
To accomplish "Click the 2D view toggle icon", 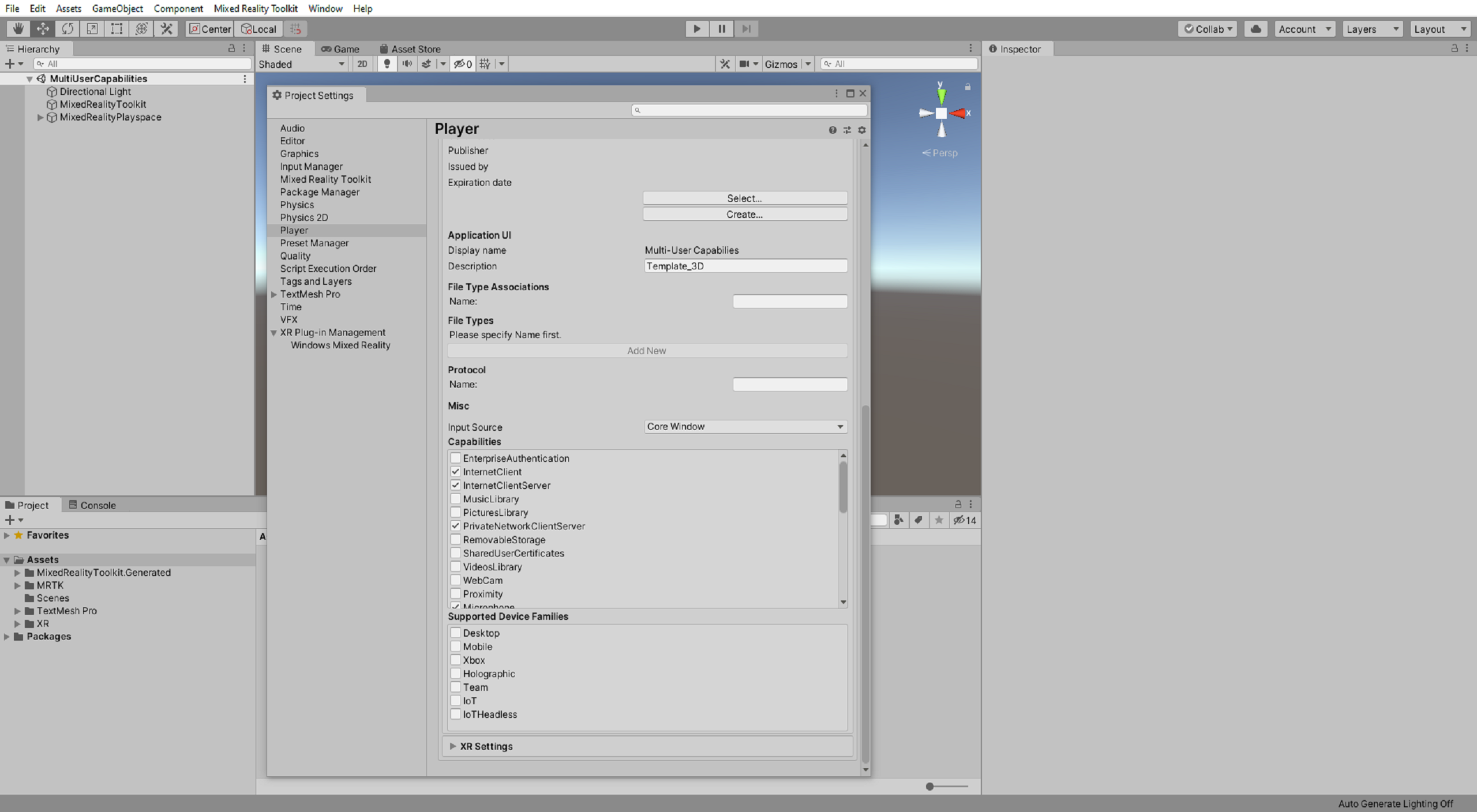I will [x=362, y=63].
